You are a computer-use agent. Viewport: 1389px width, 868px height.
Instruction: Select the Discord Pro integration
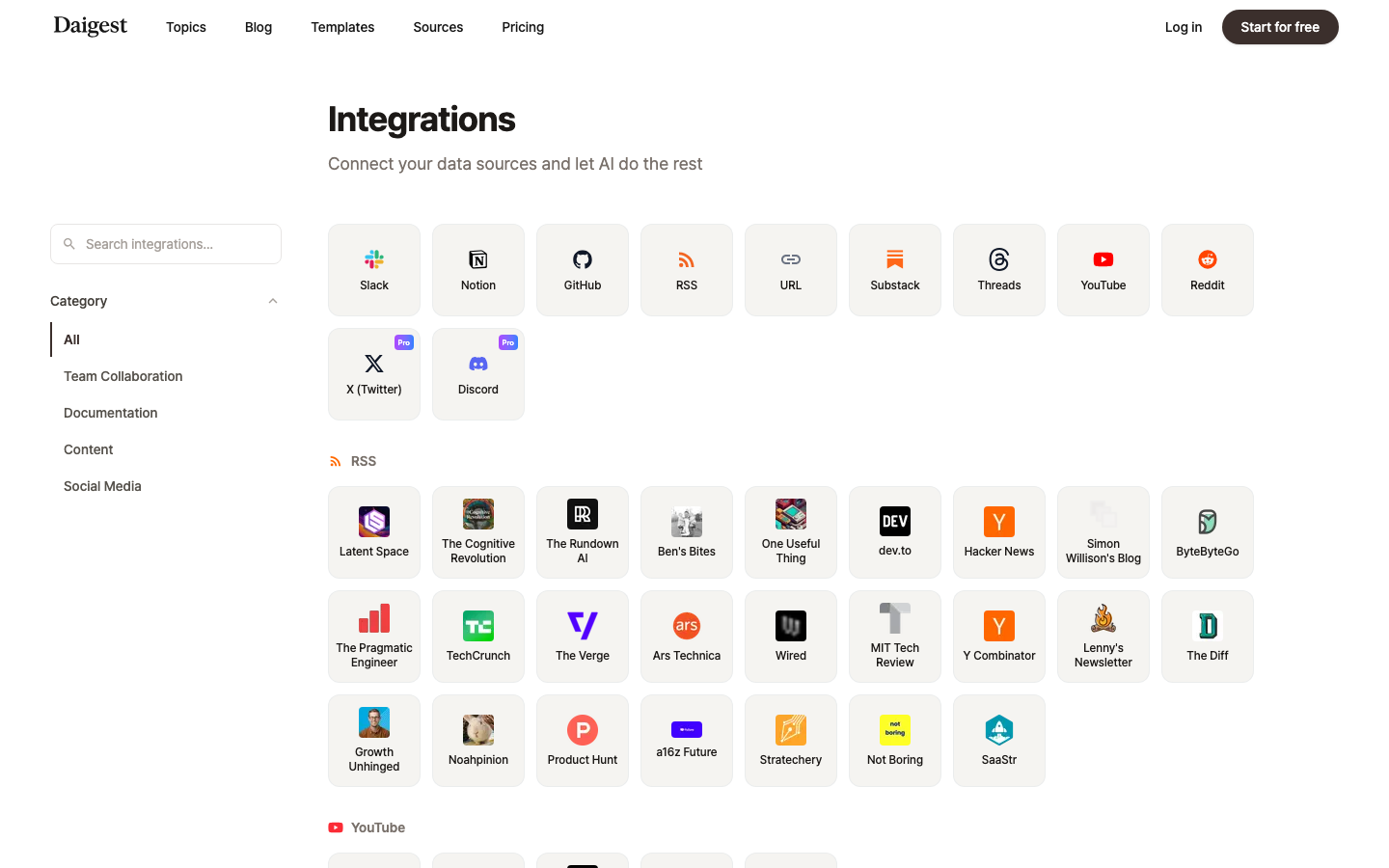click(x=478, y=374)
